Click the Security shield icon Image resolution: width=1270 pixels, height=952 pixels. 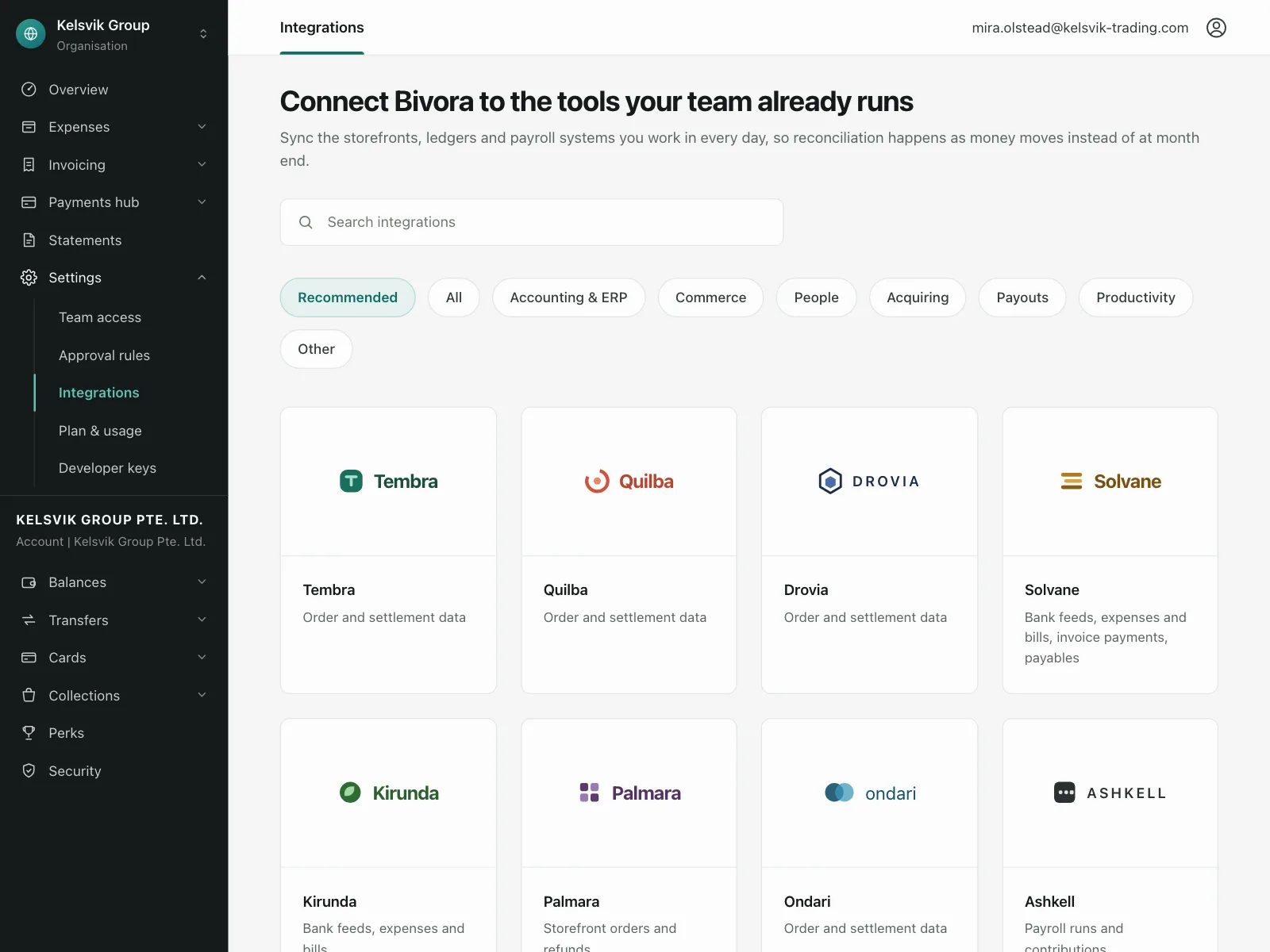coord(29,771)
